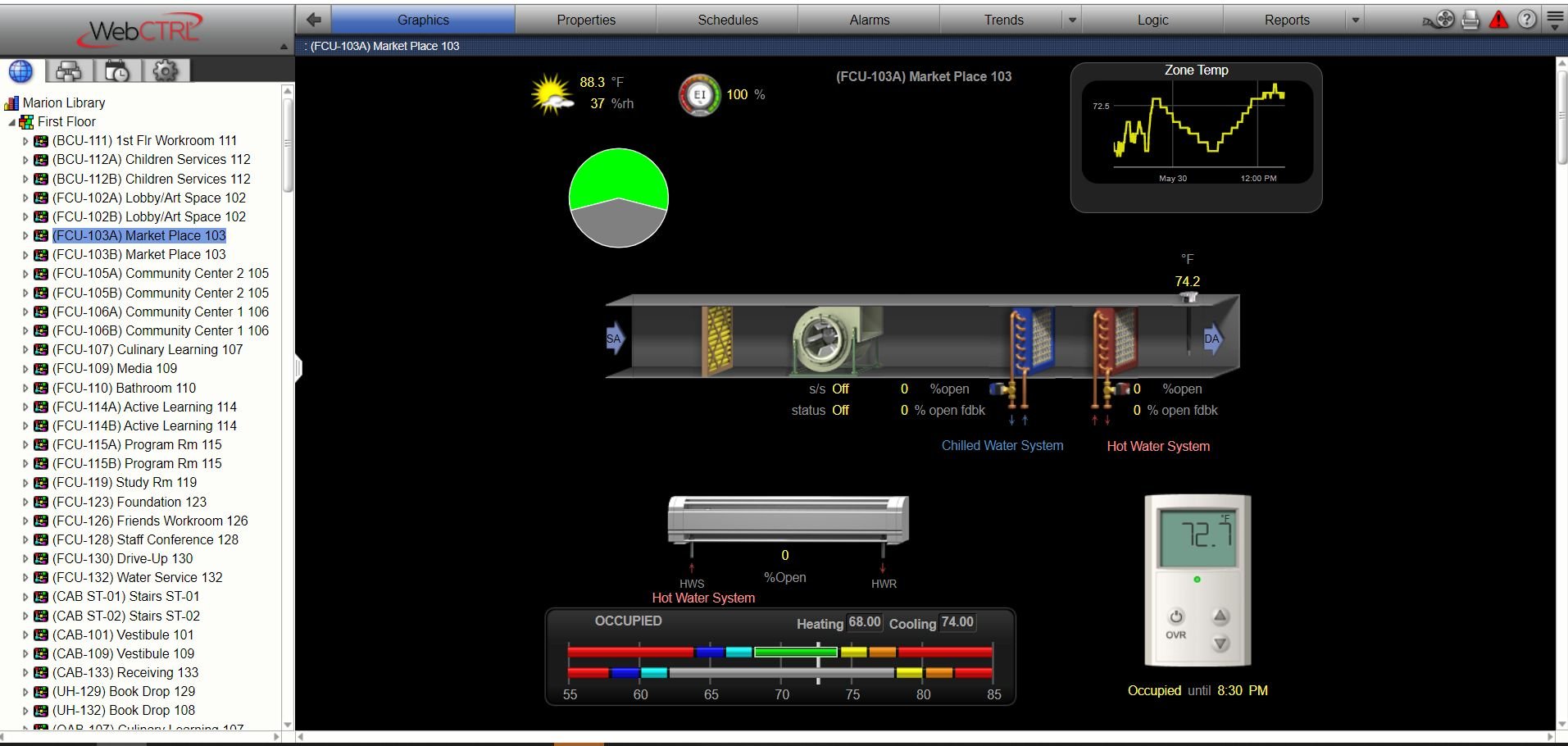Click the printer icon
This screenshot has height=746, width=1568.
coord(1470,20)
